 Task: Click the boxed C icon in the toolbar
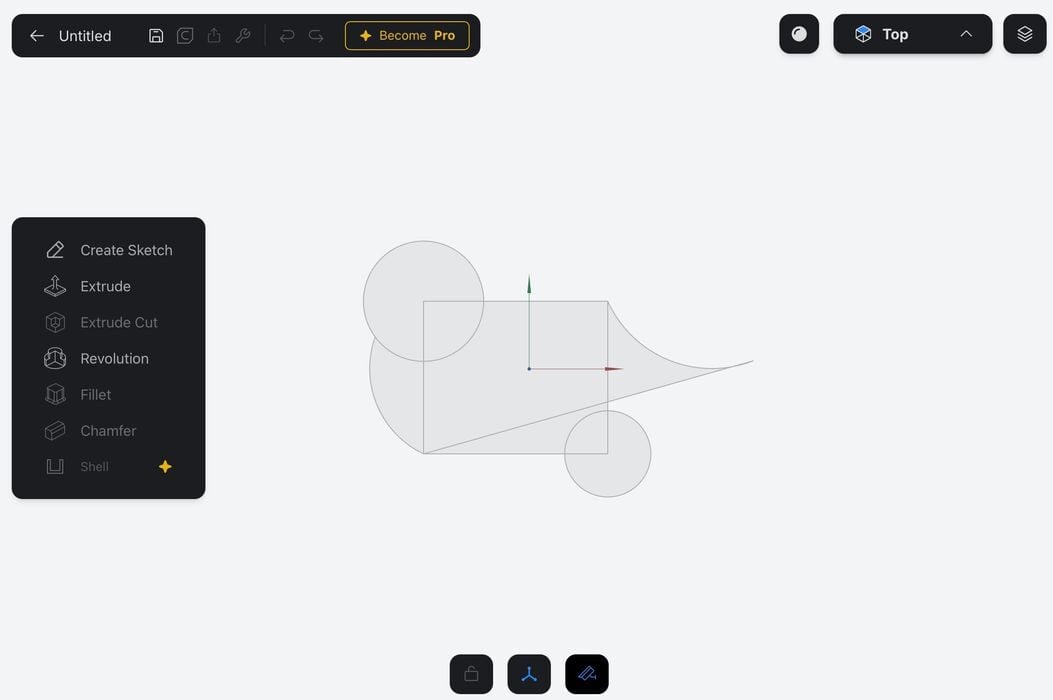(x=185, y=36)
